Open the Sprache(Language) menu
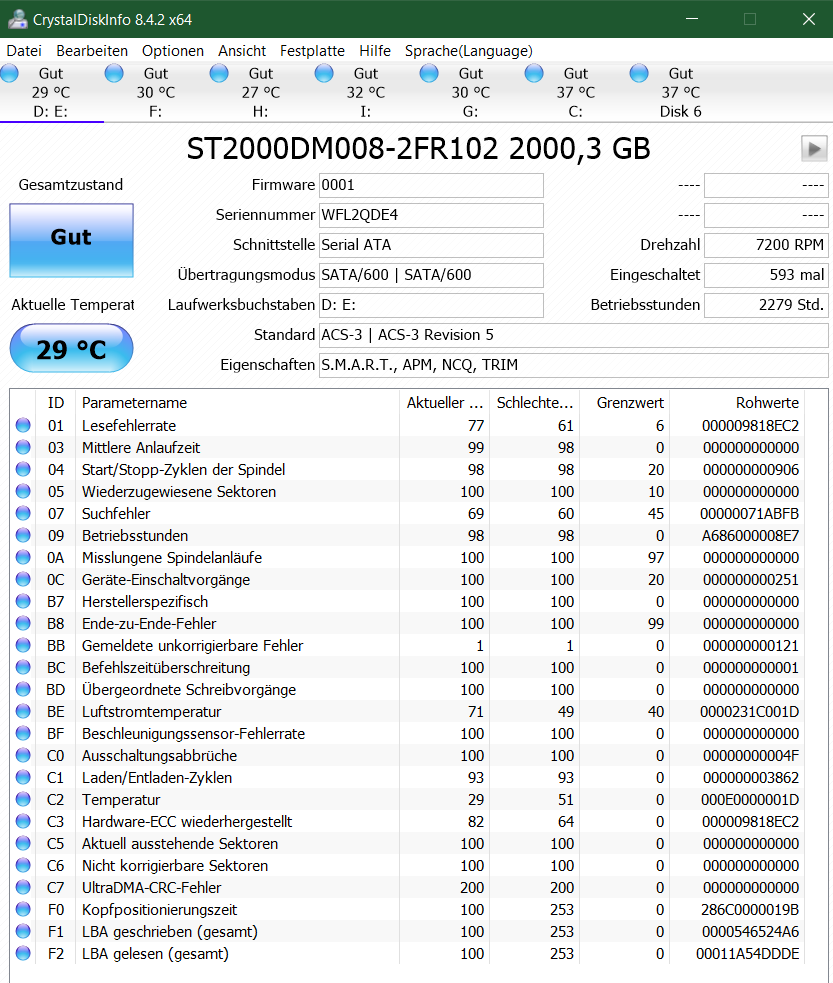Screen dimensions: 833x983 pyautogui.click(x=468, y=51)
